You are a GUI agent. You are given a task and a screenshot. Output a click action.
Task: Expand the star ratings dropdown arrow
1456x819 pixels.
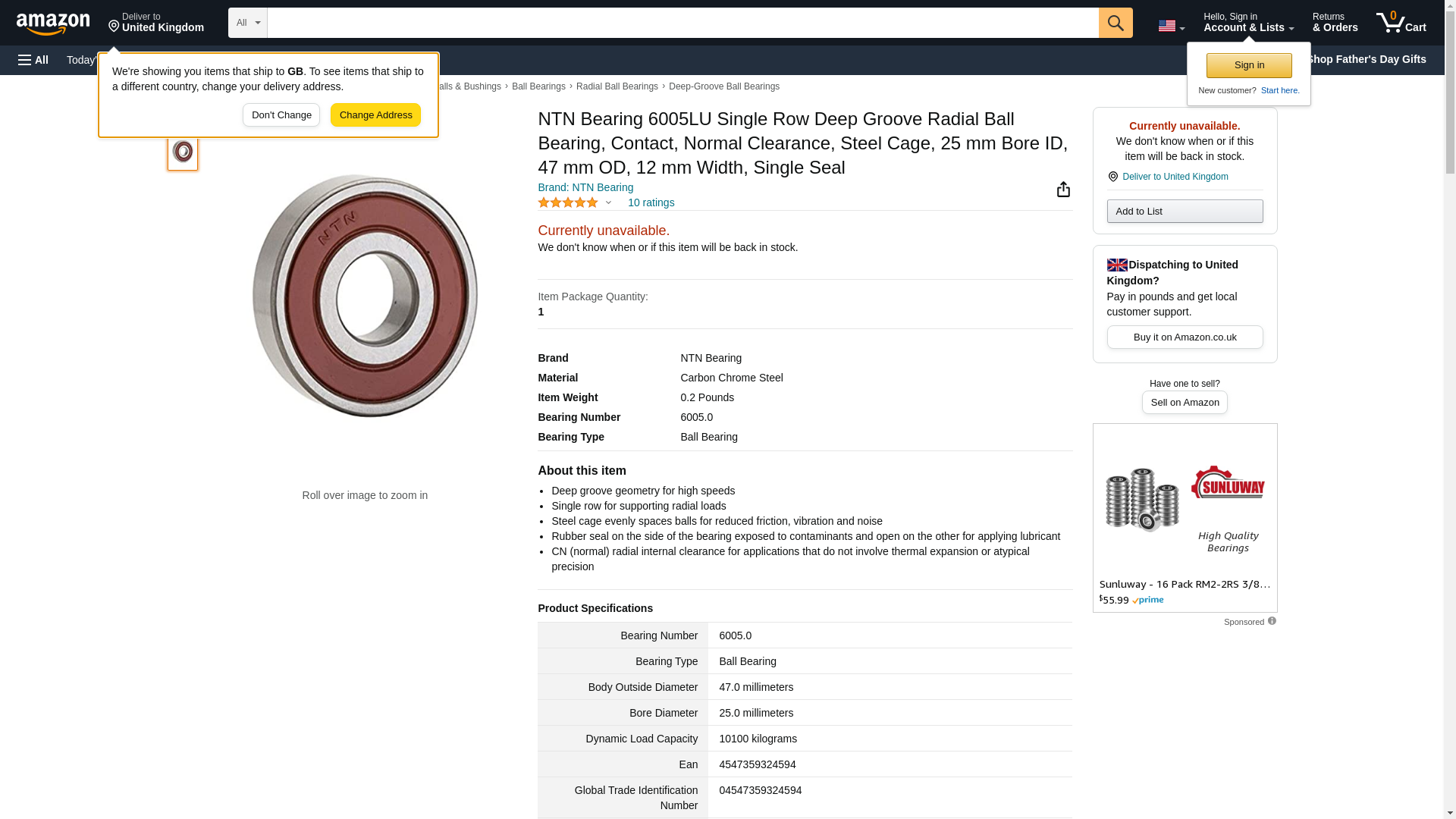point(608,203)
